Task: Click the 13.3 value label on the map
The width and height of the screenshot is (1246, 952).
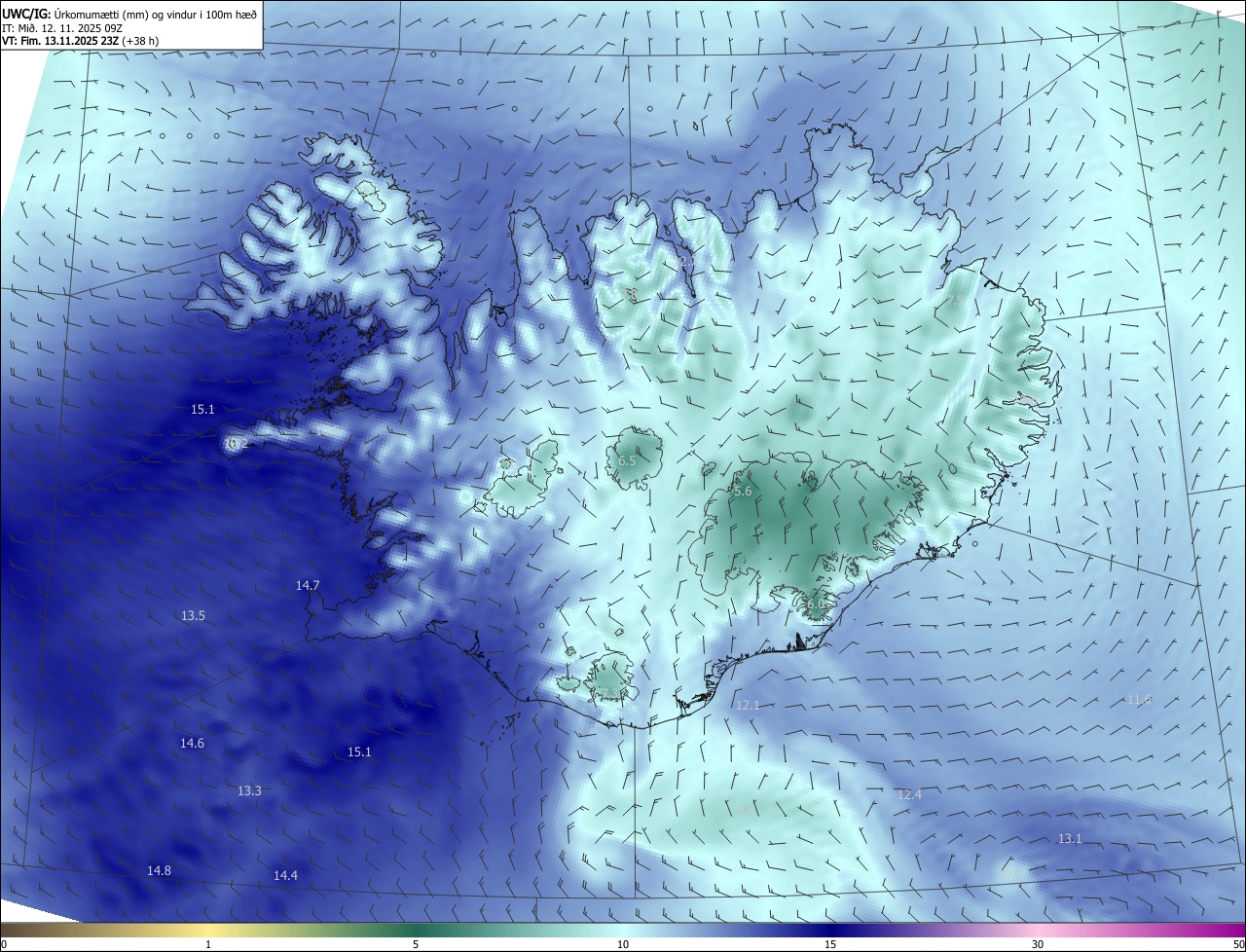Action: click(x=249, y=790)
